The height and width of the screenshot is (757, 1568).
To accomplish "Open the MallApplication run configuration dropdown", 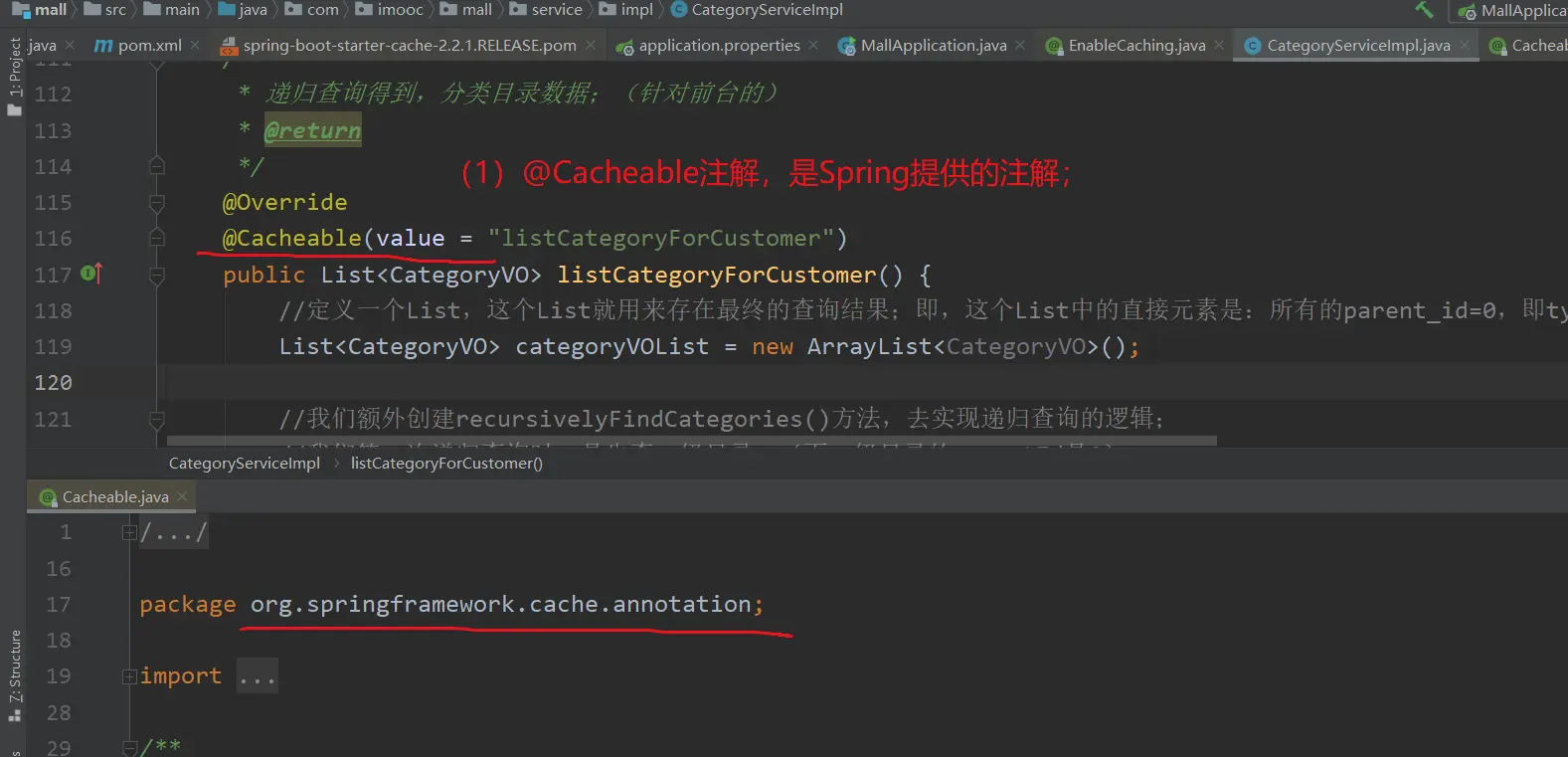I will tap(1512, 11).
